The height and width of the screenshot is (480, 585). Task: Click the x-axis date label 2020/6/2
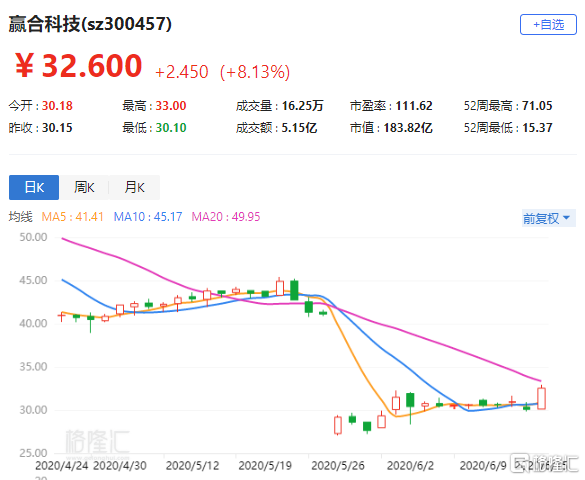tap(410, 465)
